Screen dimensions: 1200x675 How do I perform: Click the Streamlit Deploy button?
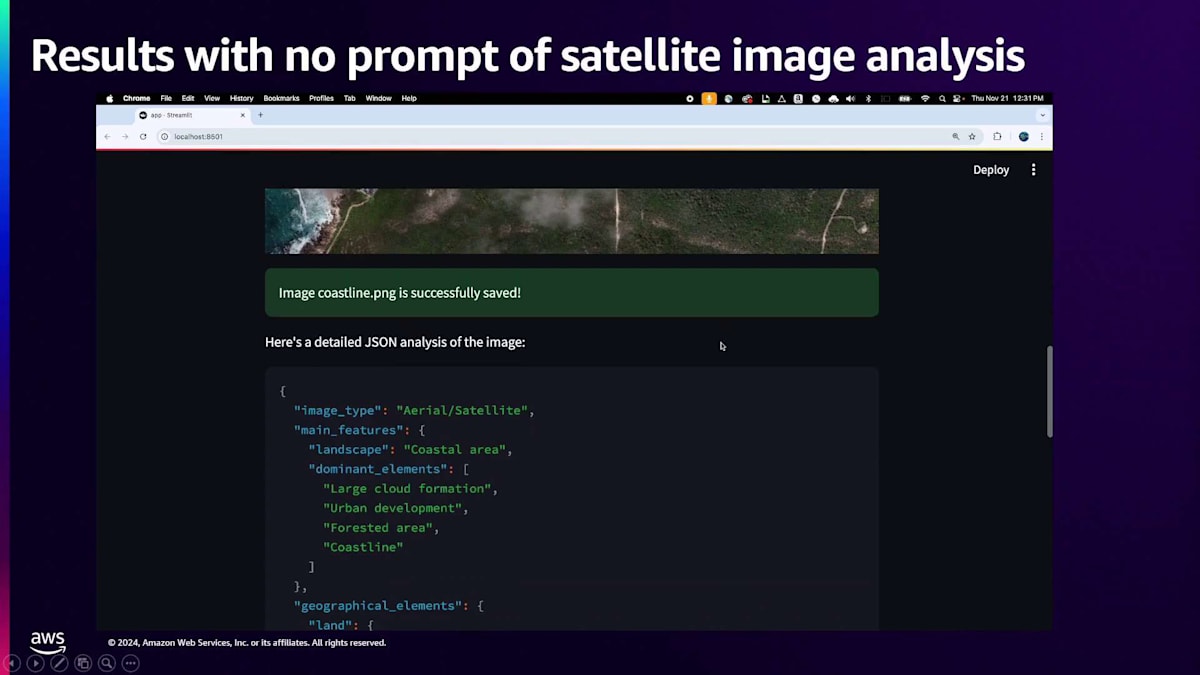click(991, 170)
